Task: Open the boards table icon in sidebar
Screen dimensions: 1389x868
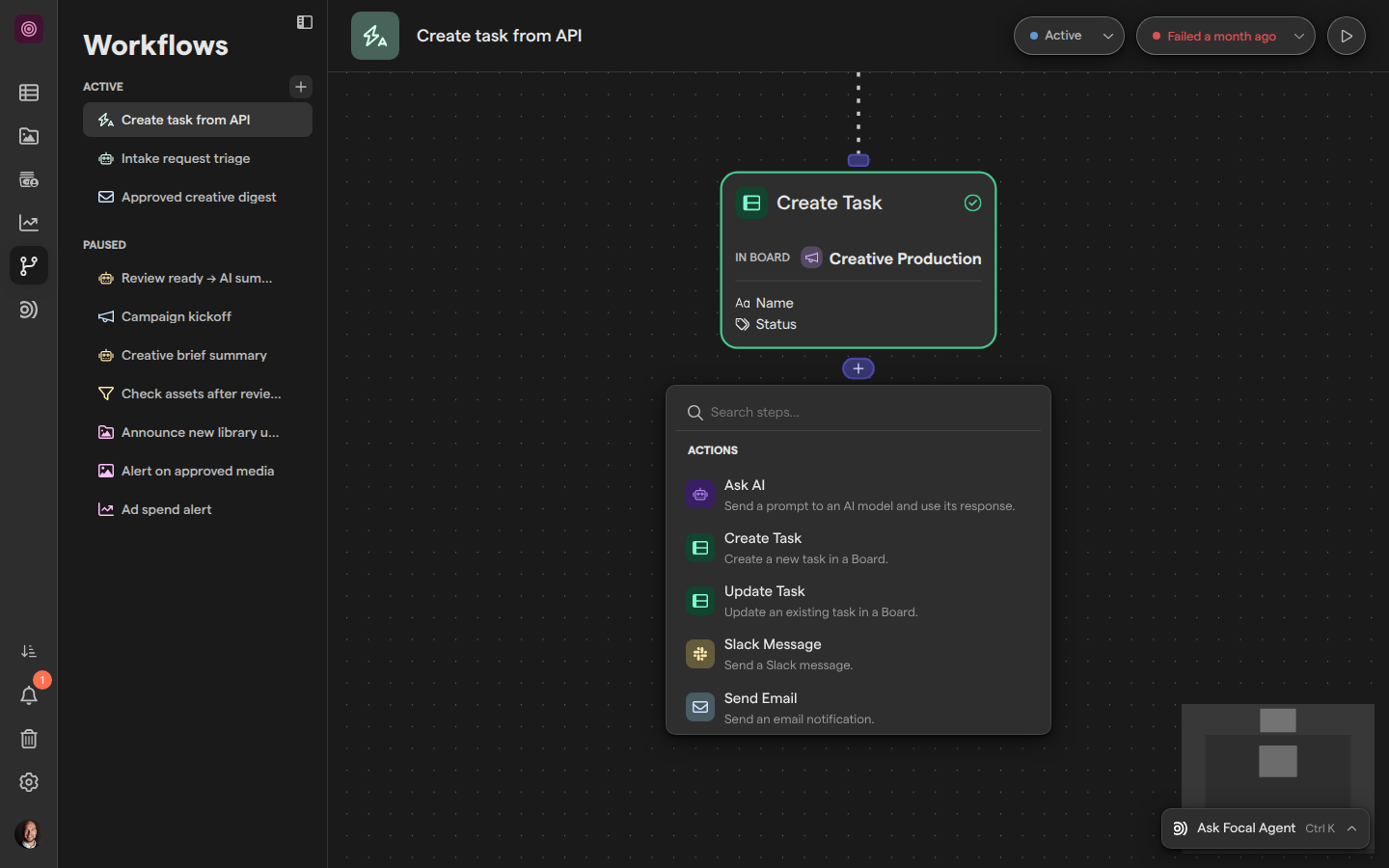Action: tap(29, 93)
